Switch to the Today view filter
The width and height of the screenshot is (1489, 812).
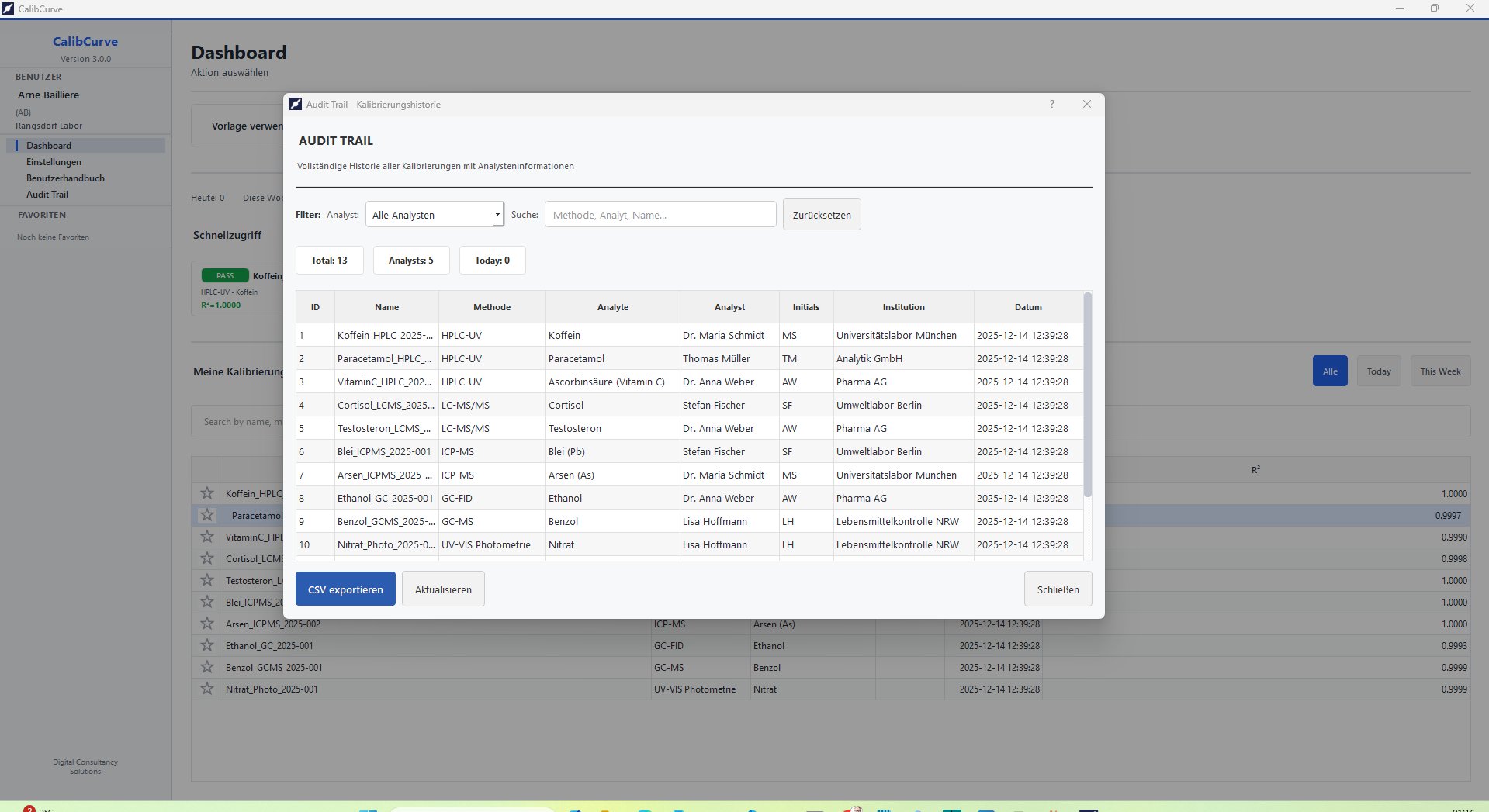pyautogui.click(x=1379, y=371)
